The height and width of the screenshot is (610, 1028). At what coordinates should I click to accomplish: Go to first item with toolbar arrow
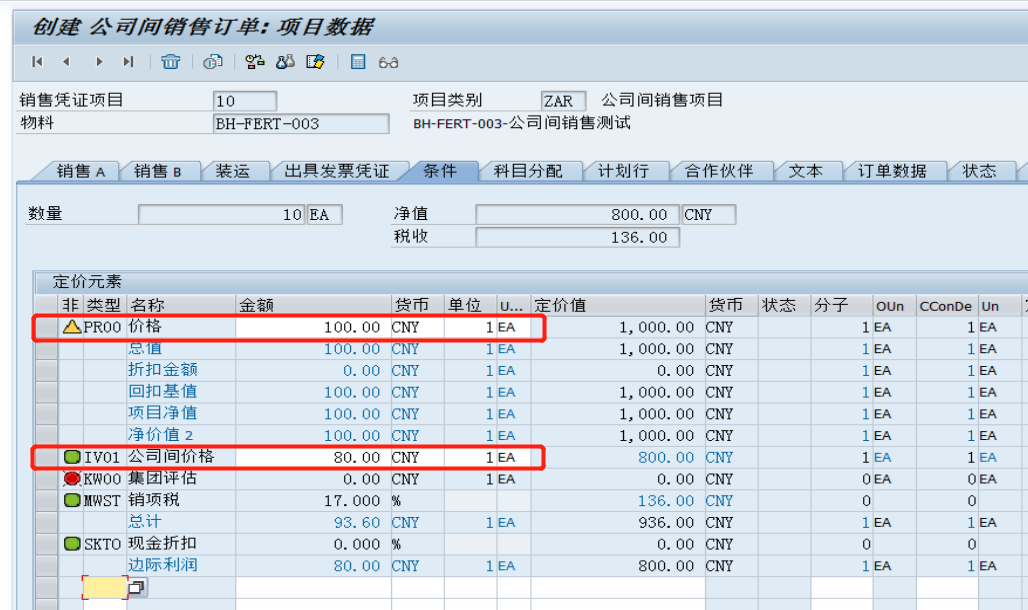click(x=37, y=62)
